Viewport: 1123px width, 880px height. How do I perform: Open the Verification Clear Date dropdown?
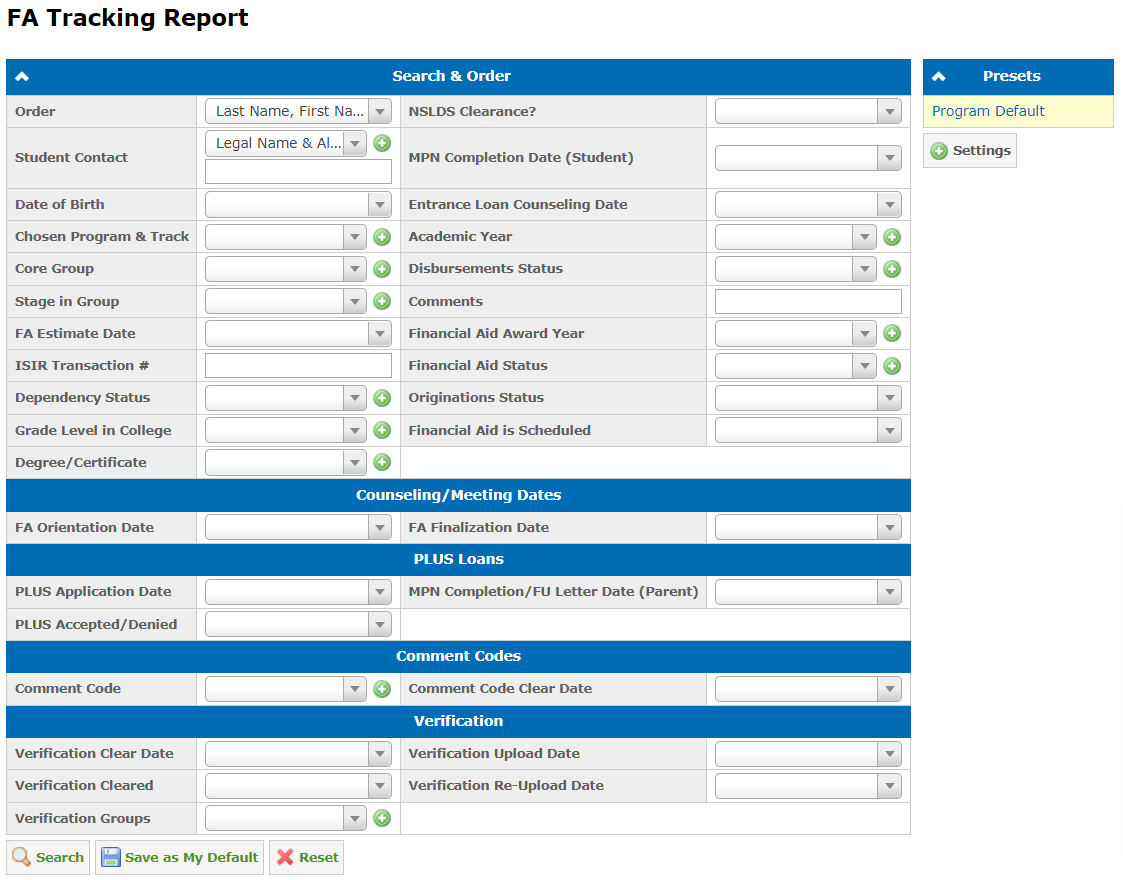pos(298,754)
